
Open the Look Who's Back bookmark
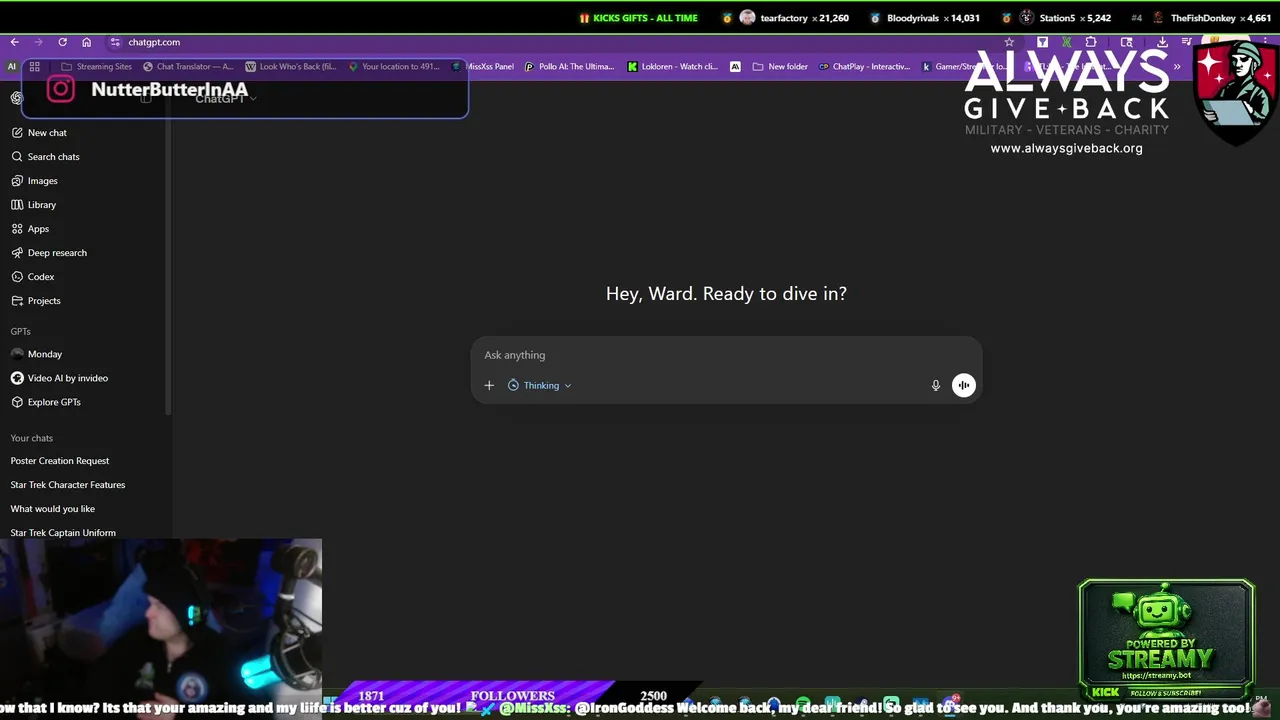(291, 67)
